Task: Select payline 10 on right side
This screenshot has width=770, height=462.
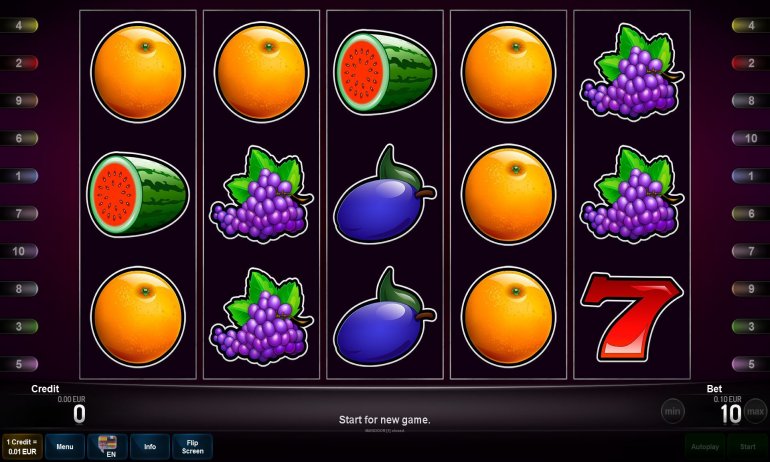Action: point(751,138)
